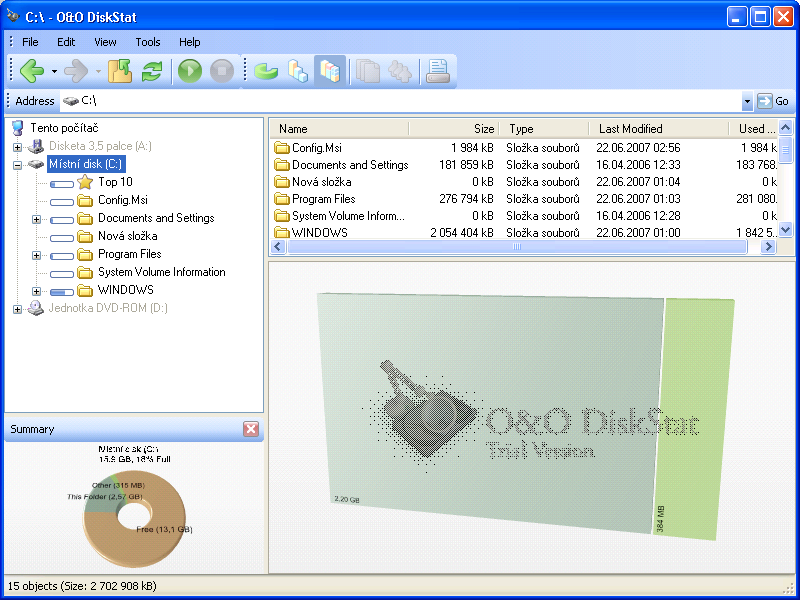800x600 pixels.
Task: Click the address bar showing C:\
Action: pos(401,101)
